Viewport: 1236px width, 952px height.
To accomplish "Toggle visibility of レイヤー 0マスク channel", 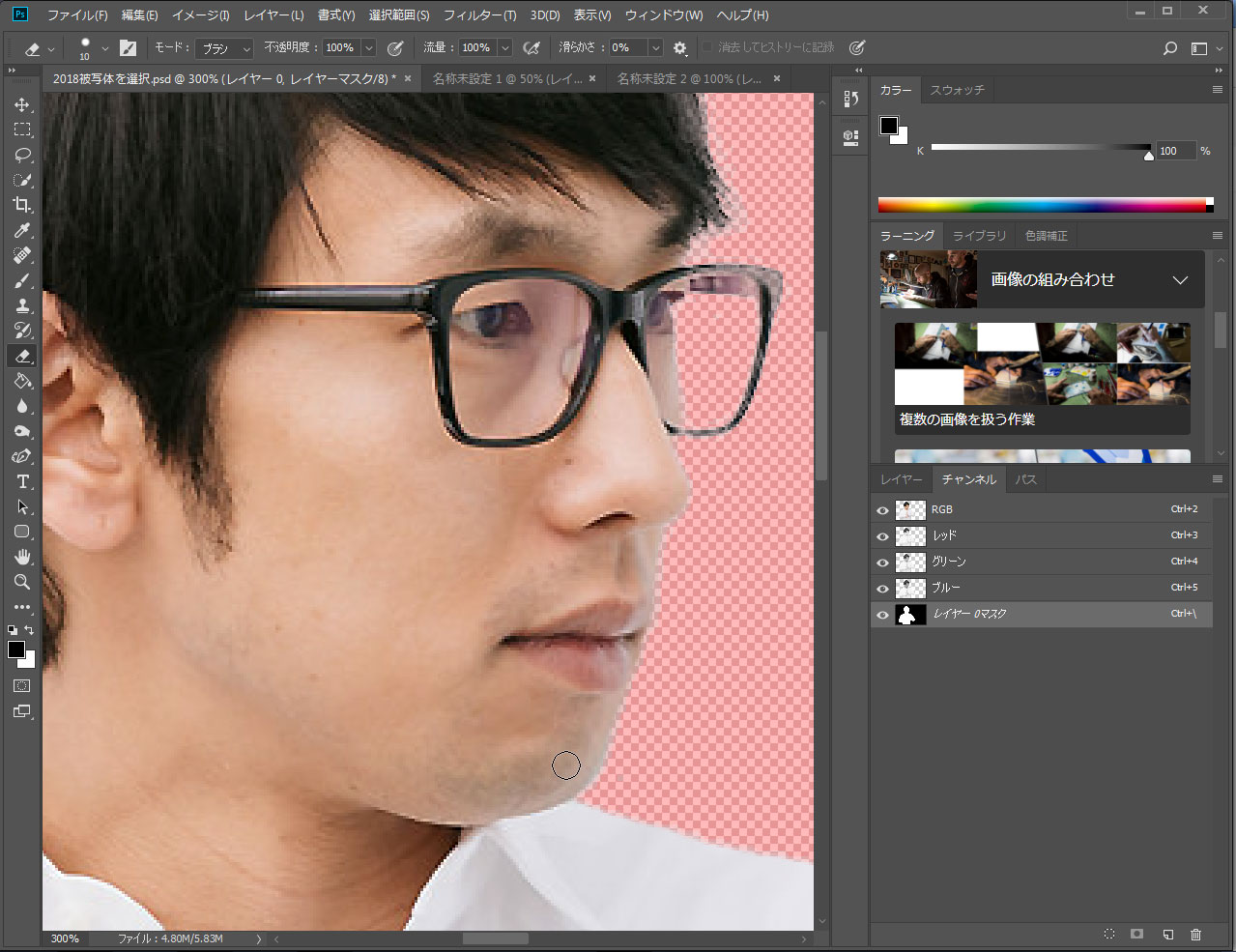I will (882, 615).
